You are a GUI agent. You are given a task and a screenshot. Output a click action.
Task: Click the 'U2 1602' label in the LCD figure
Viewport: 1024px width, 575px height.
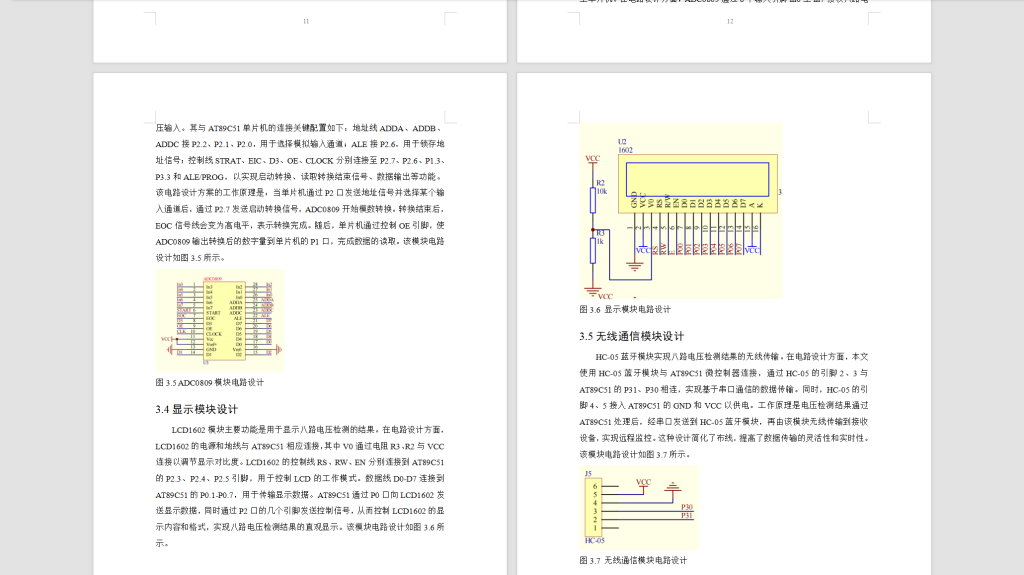click(625, 146)
